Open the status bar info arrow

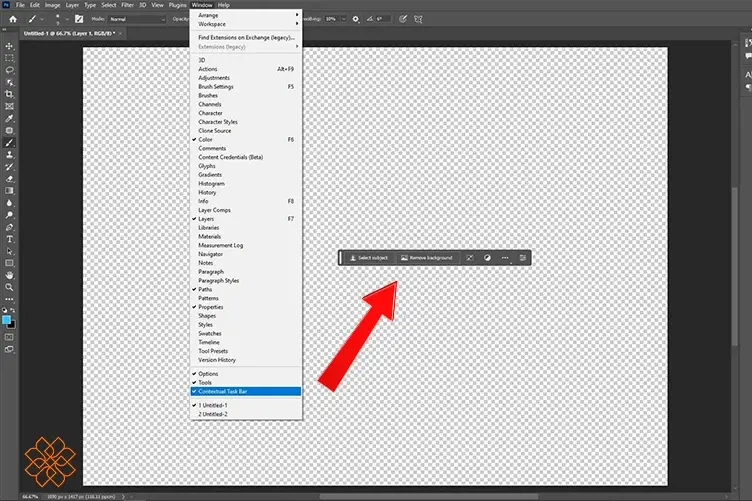(123, 497)
